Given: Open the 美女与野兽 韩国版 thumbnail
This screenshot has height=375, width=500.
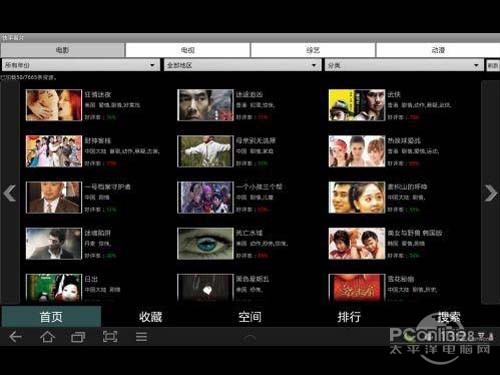Looking at the screenshot, I should (x=357, y=243).
